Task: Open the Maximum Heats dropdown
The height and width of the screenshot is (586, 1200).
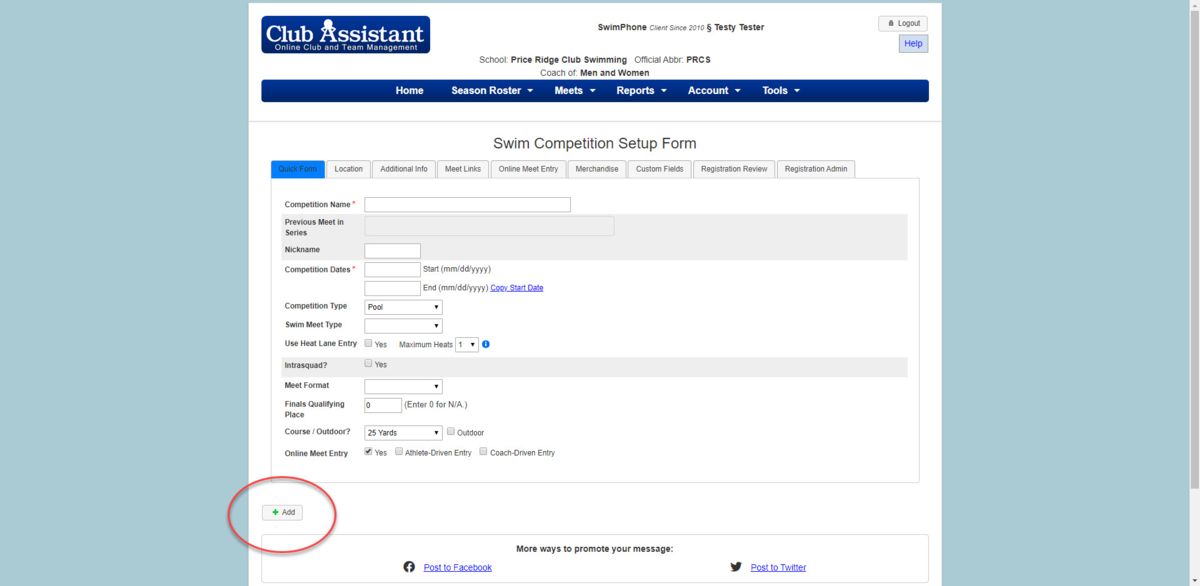Action: point(467,344)
